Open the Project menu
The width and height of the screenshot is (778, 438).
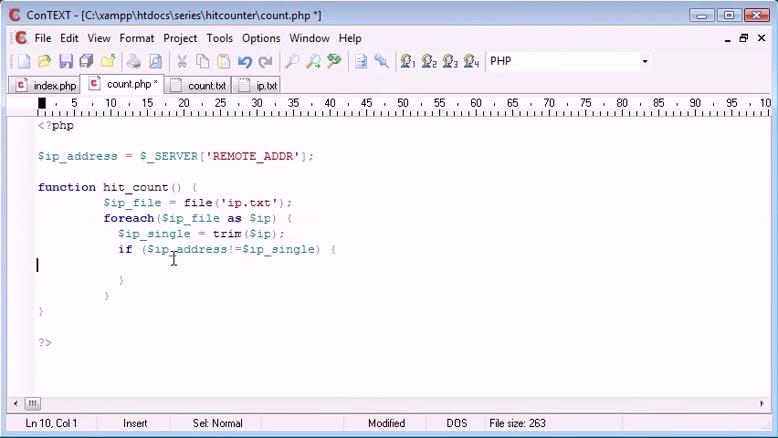(x=180, y=38)
